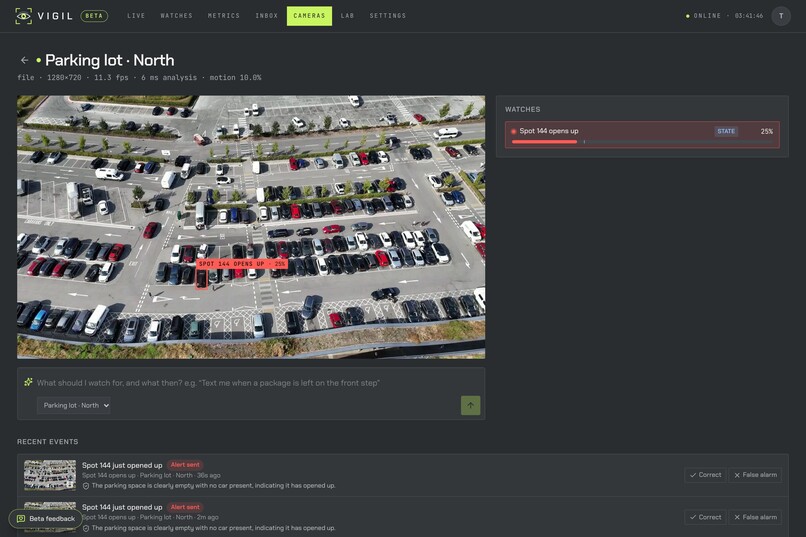Click the Vigil eye logo
This screenshot has width=806, height=537.
(x=24, y=16)
